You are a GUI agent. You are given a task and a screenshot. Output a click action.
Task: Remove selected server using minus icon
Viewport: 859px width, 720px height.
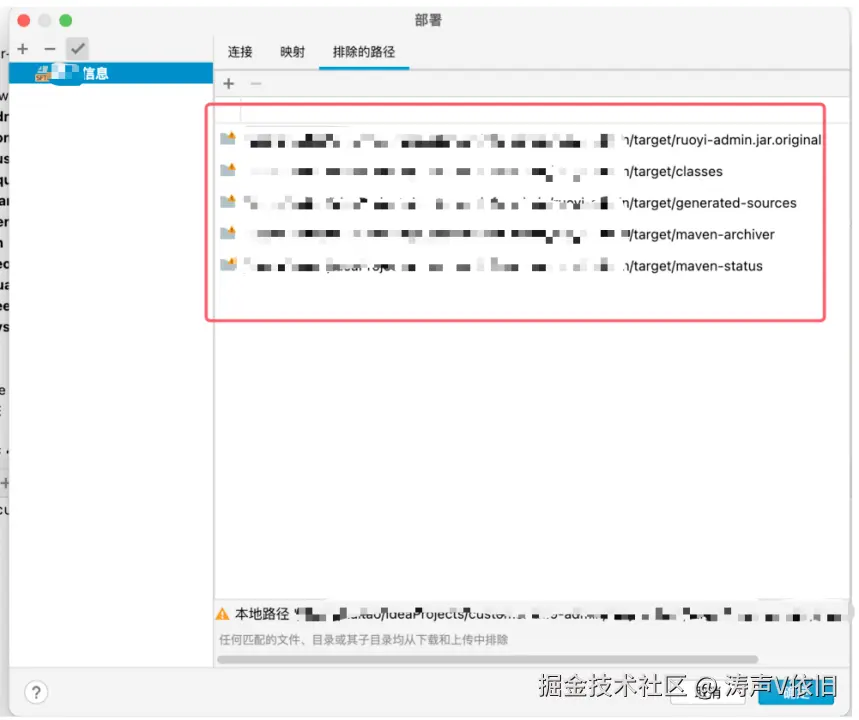[48, 48]
